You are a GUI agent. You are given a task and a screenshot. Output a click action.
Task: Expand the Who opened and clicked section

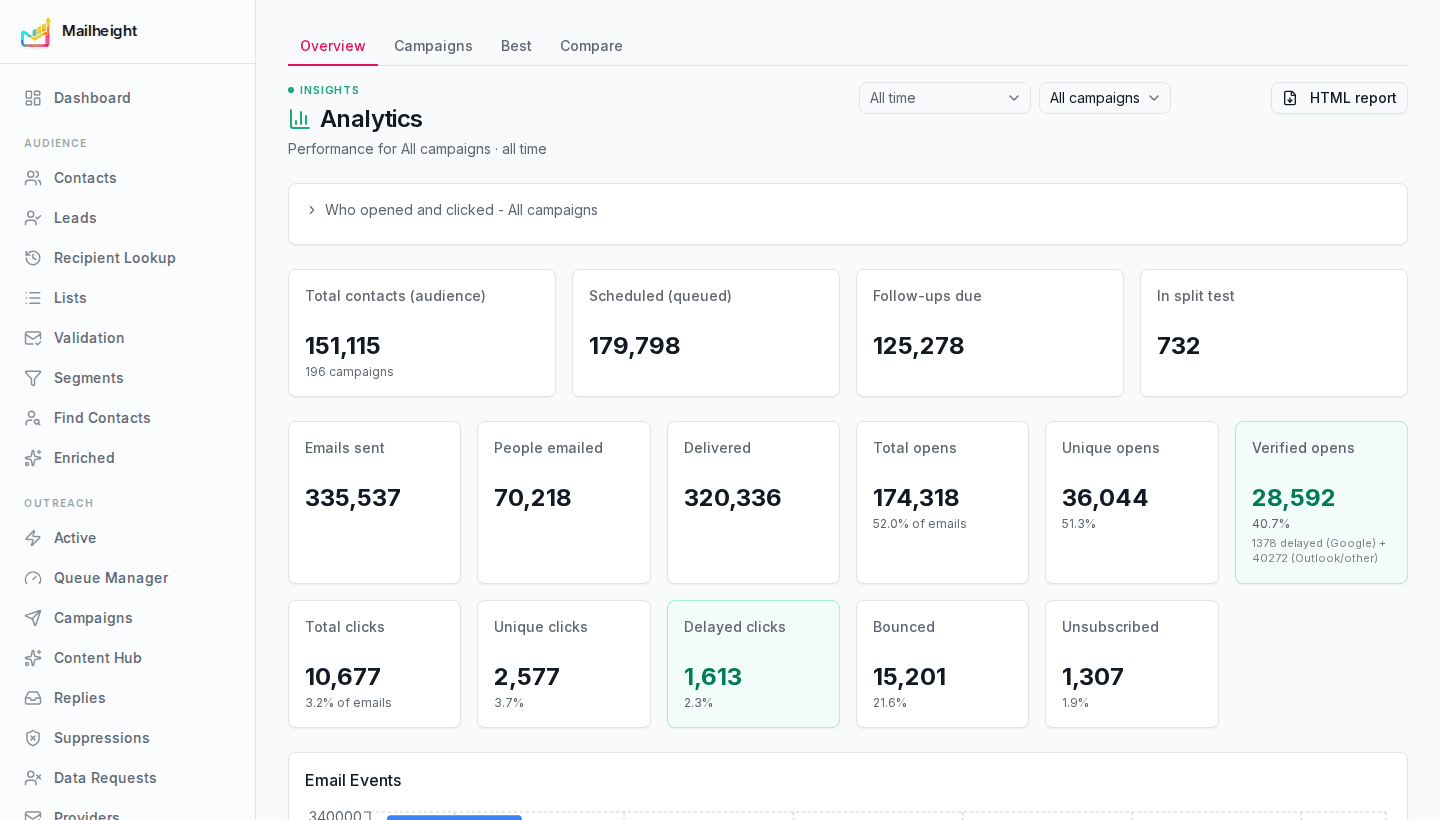point(848,210)
